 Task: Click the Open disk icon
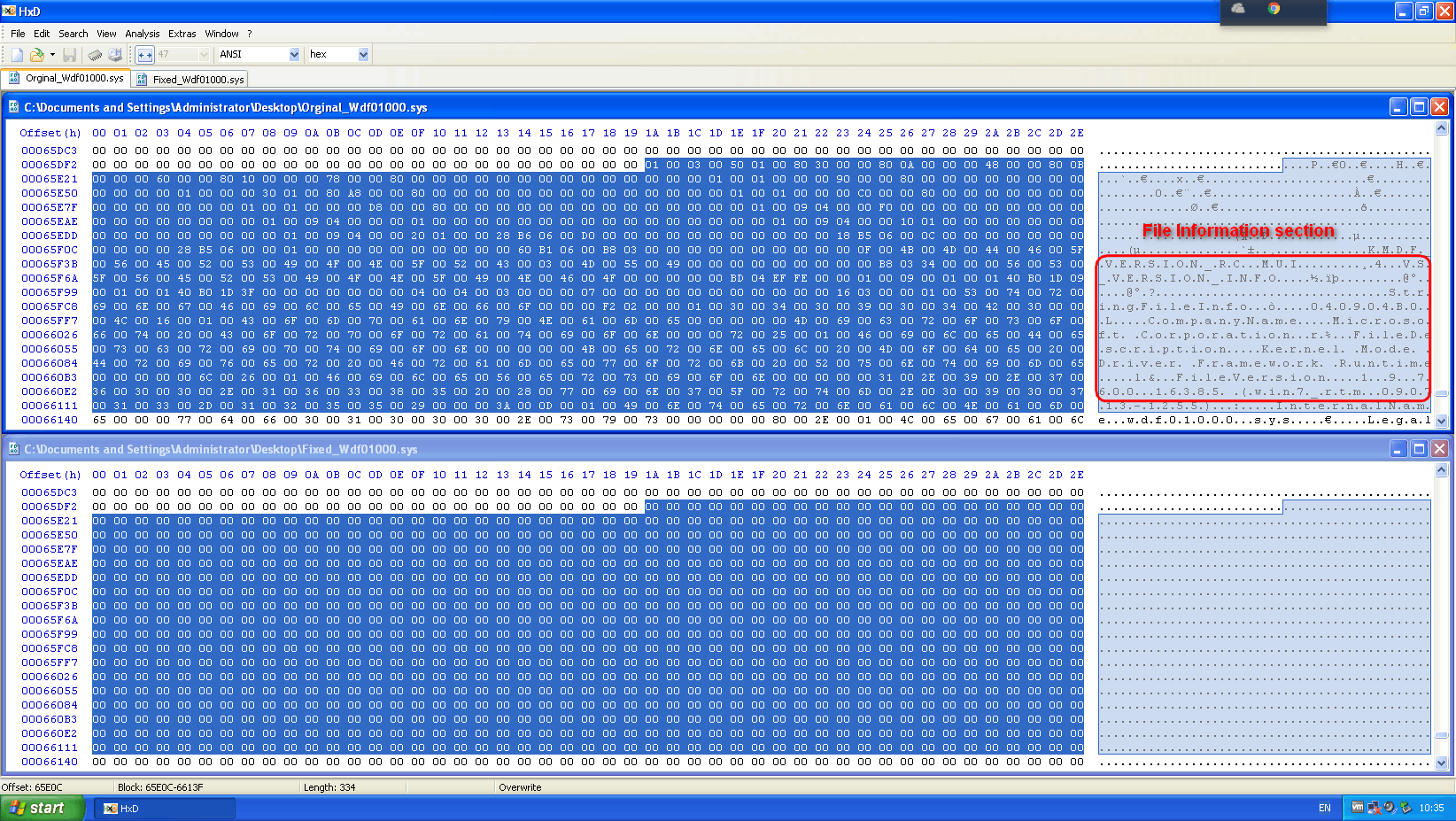point(114,55)
